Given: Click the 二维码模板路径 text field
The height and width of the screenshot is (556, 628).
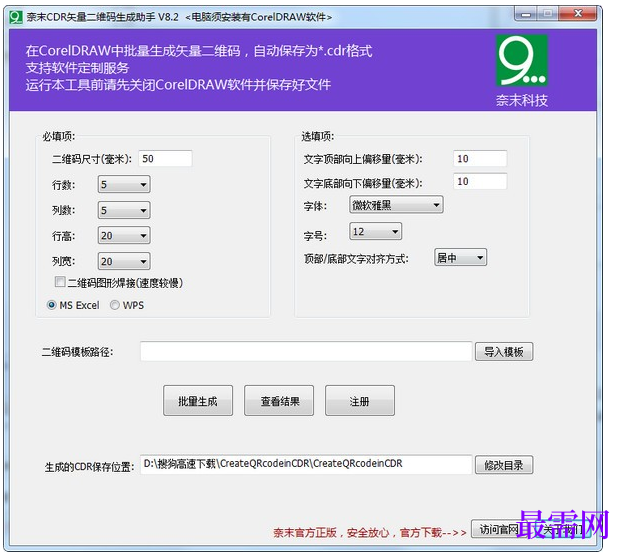Looking at the screenshot, I should (306, 351).
